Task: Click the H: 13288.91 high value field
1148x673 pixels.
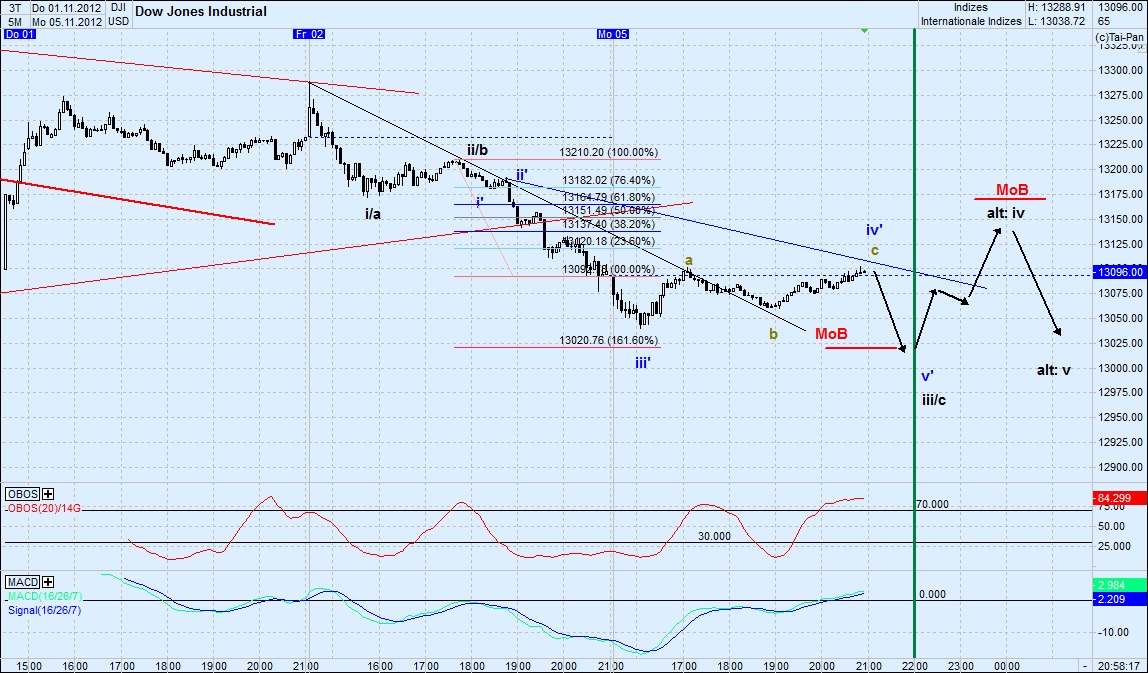Action: 1055,7
